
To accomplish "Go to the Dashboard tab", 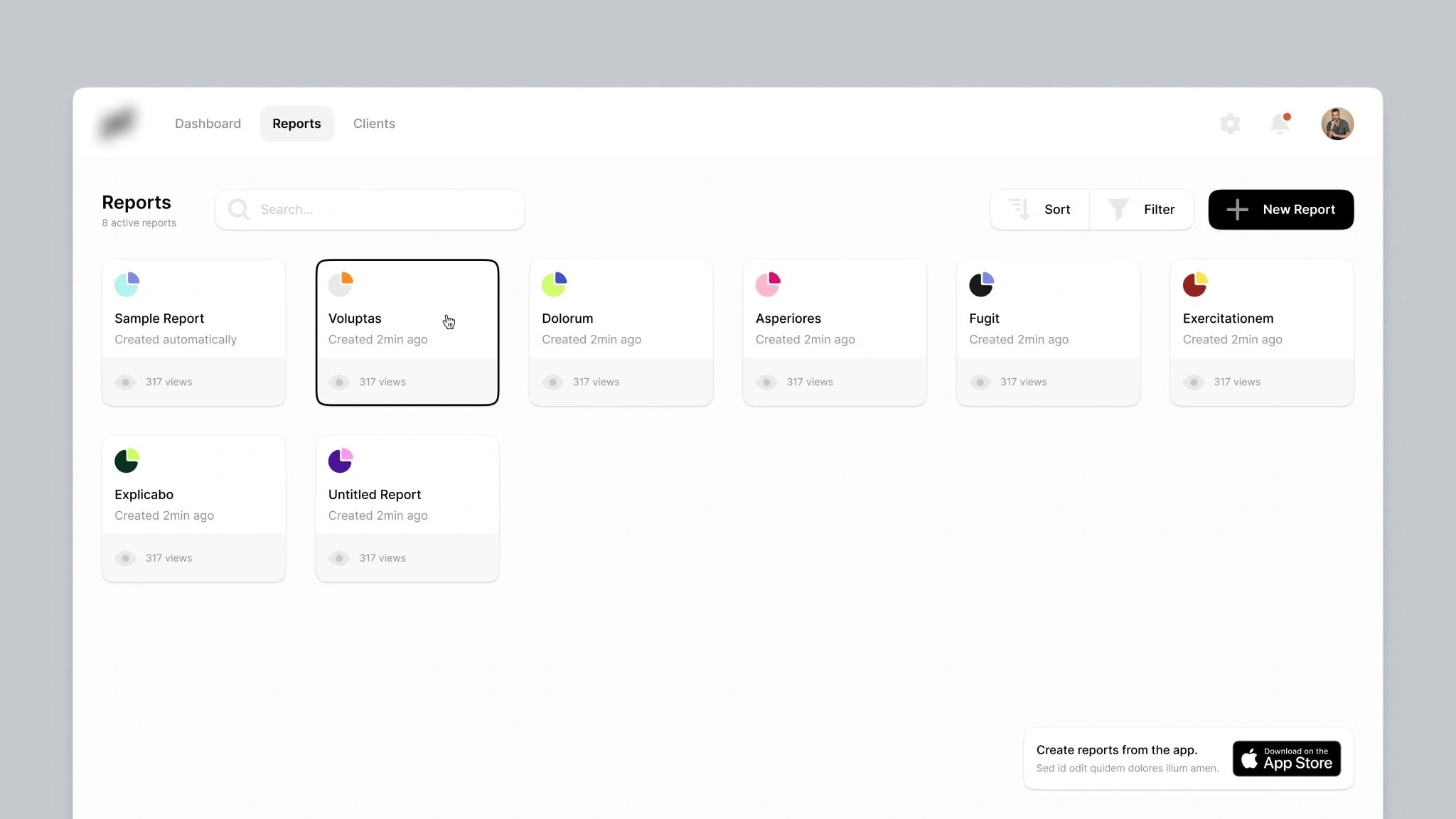I will (x=208, y=124).
